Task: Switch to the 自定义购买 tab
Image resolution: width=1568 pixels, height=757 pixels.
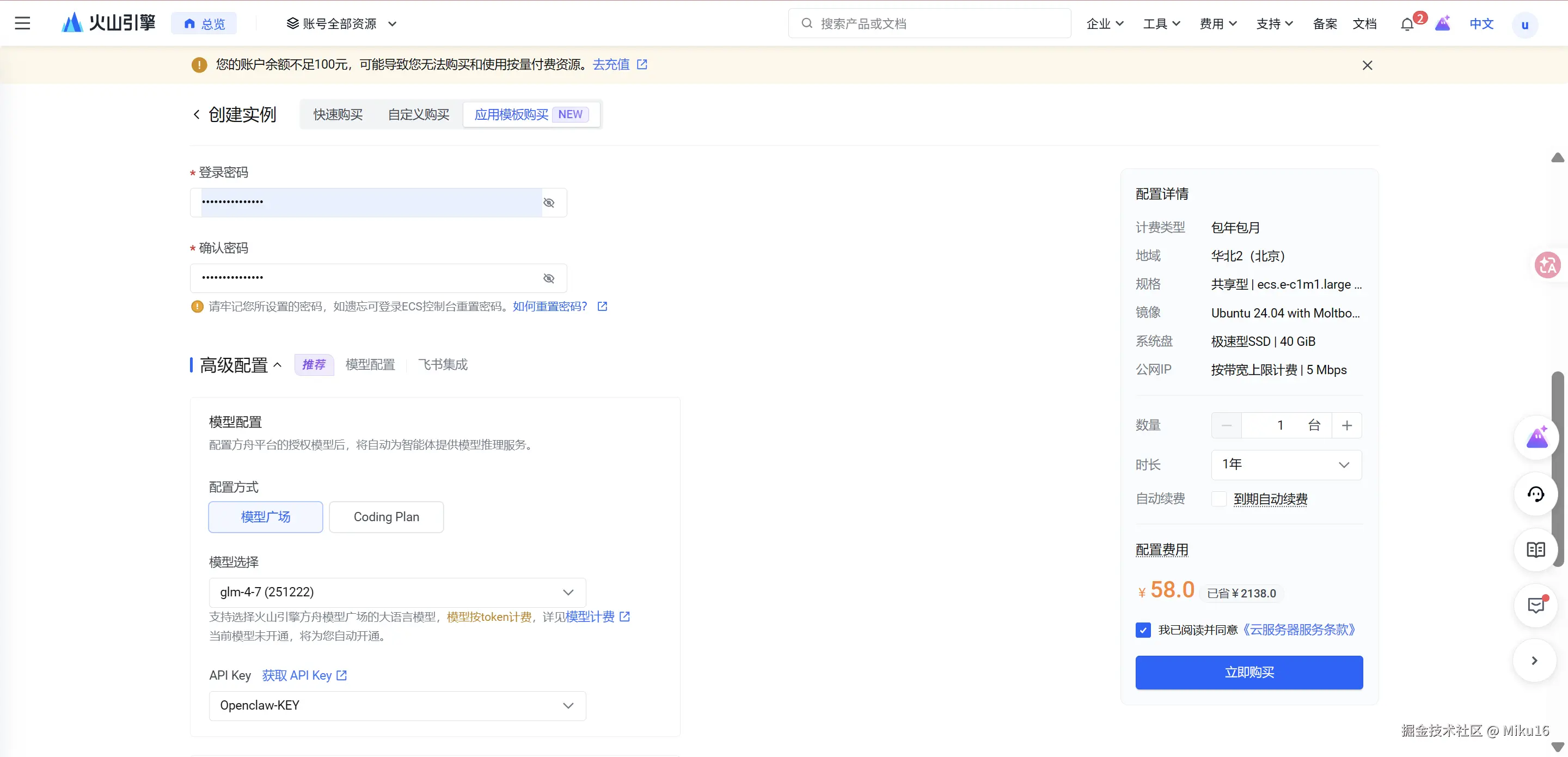Action: click(418, 114)
